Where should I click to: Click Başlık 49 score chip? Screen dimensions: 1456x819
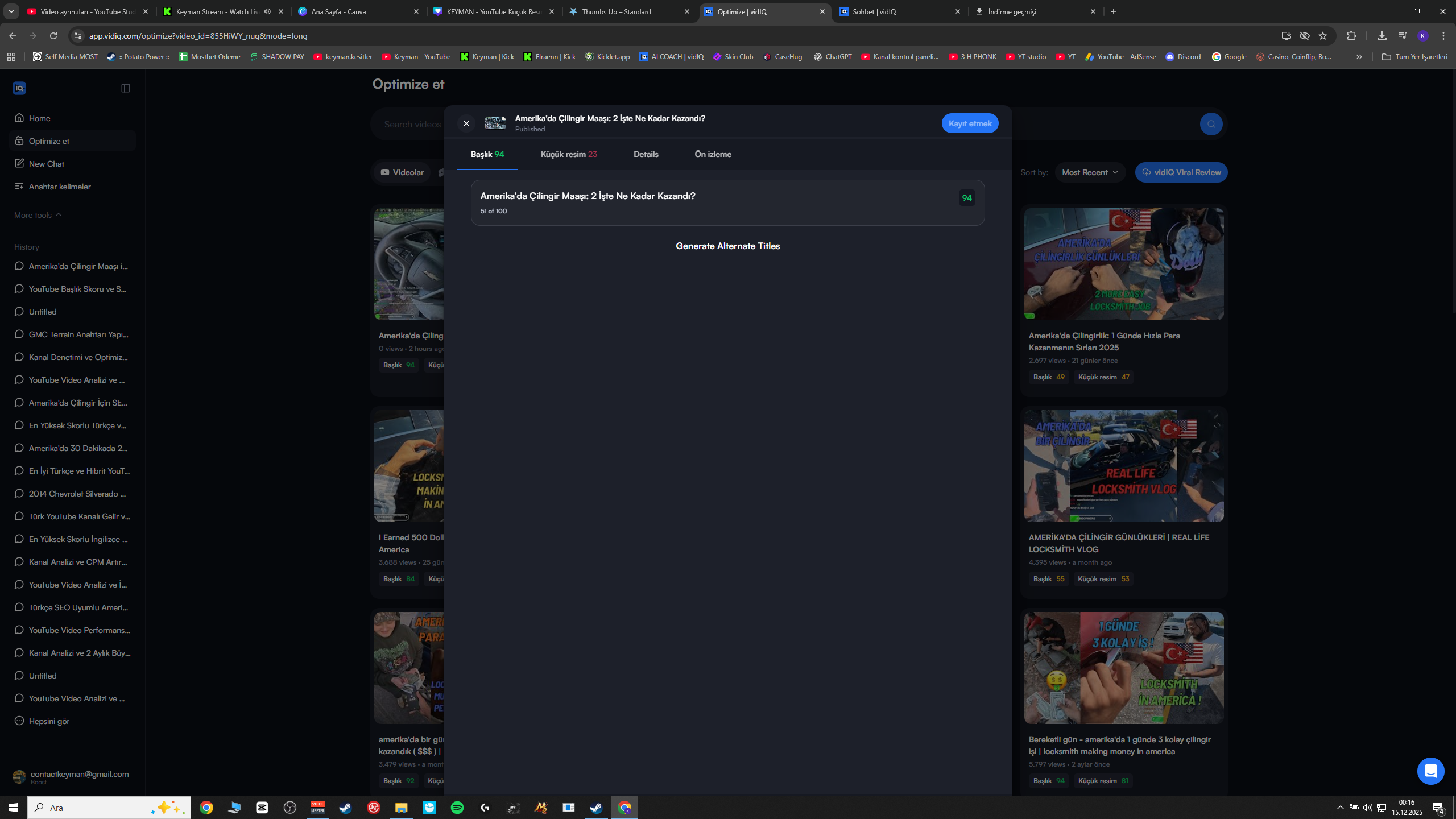pyautogui.click(x=1049, y=377)
